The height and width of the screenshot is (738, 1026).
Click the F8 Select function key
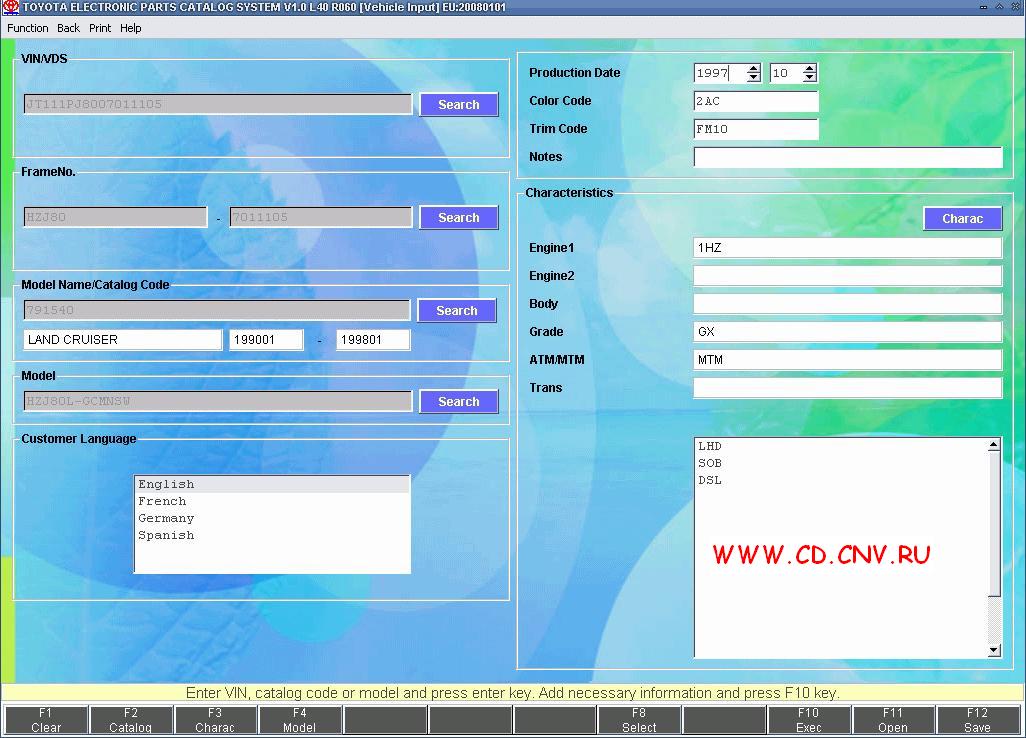pos(639,720)
